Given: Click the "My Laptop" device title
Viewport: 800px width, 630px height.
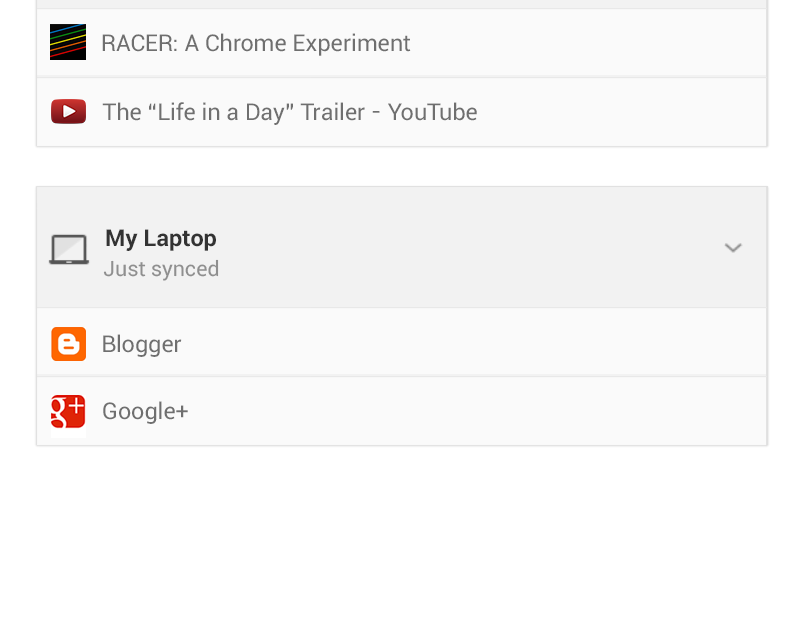Looking at the screenshot, I should point(161,238).
